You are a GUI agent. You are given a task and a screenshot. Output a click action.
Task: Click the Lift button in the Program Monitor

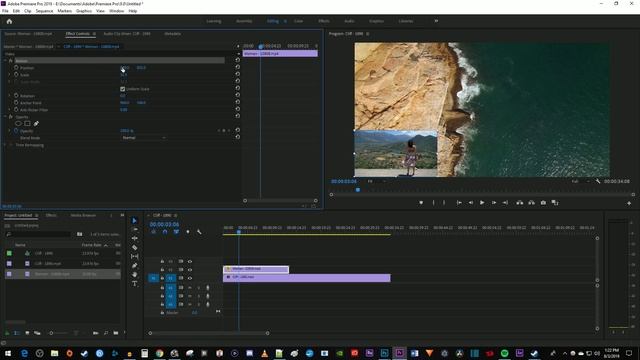coord(520,202)
